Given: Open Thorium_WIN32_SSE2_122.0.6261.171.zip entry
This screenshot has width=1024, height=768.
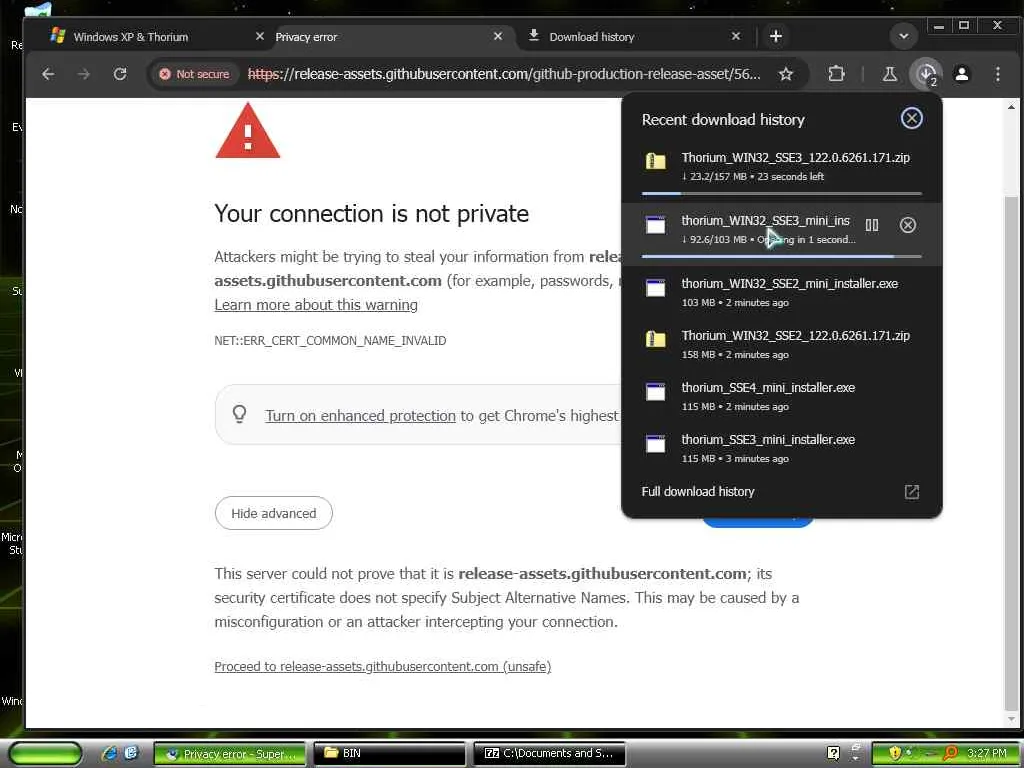Looking at the screenshot, I should (x=782, y=344).
